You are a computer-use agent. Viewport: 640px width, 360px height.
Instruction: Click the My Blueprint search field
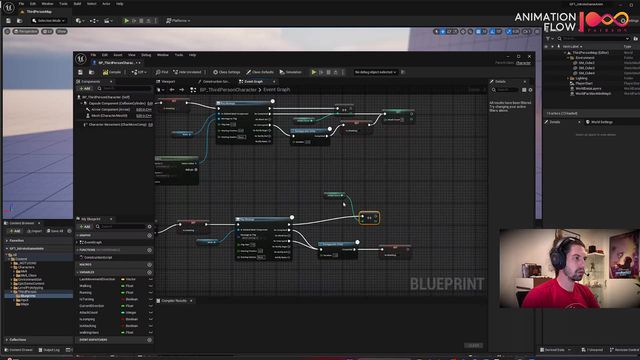tap(121, 227)
